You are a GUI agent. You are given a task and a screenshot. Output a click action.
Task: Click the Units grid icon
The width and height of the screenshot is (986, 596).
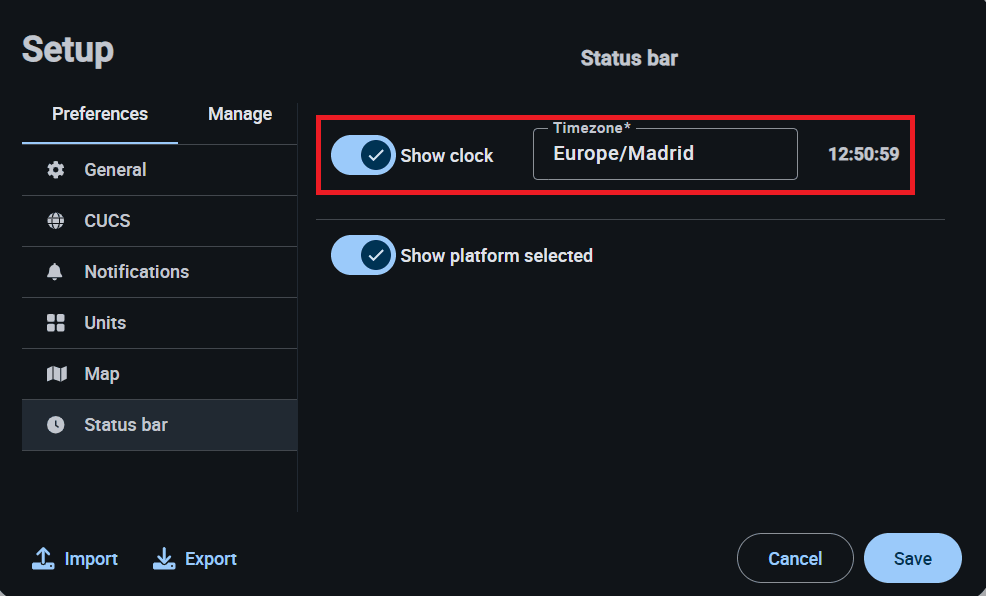(56, 323)
